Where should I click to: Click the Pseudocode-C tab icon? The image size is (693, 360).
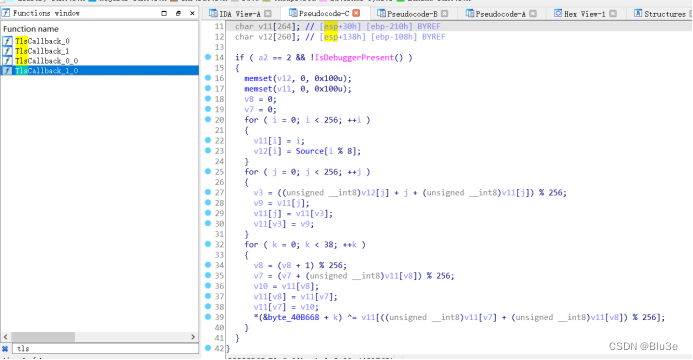click(293, 13)
